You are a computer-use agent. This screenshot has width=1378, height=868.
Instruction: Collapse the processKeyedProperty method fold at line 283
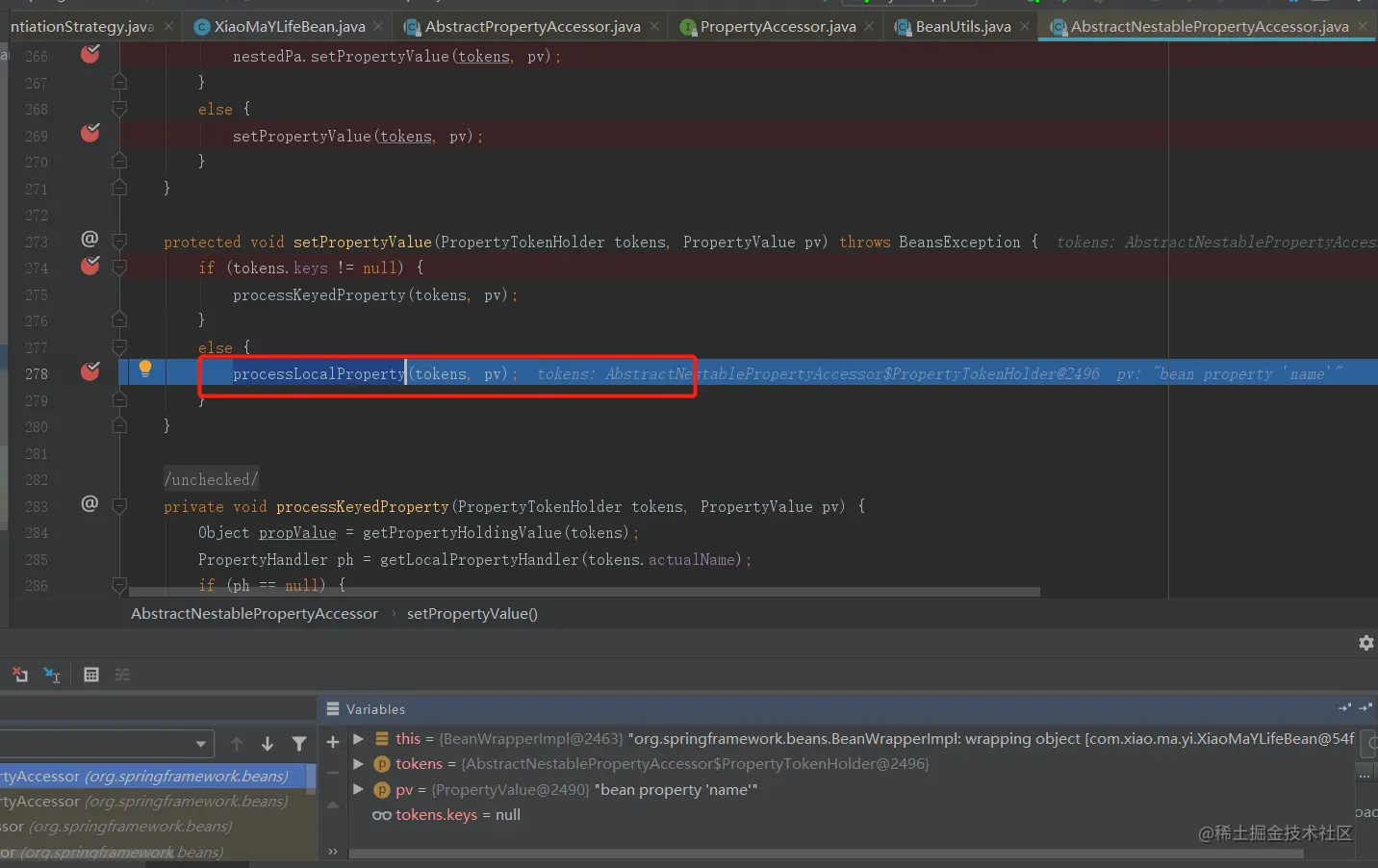coord(119,506)
